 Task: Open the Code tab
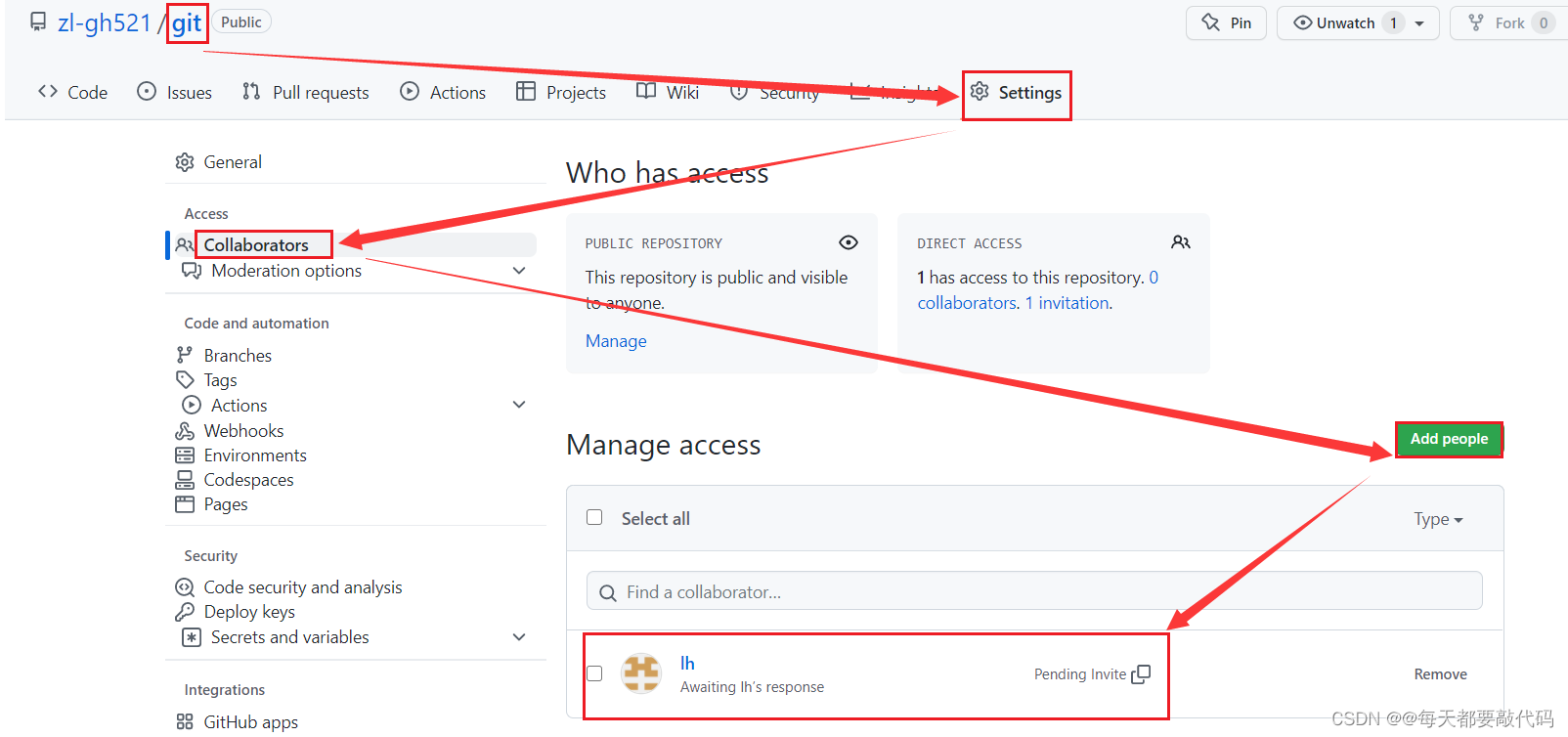coord(72,92)
